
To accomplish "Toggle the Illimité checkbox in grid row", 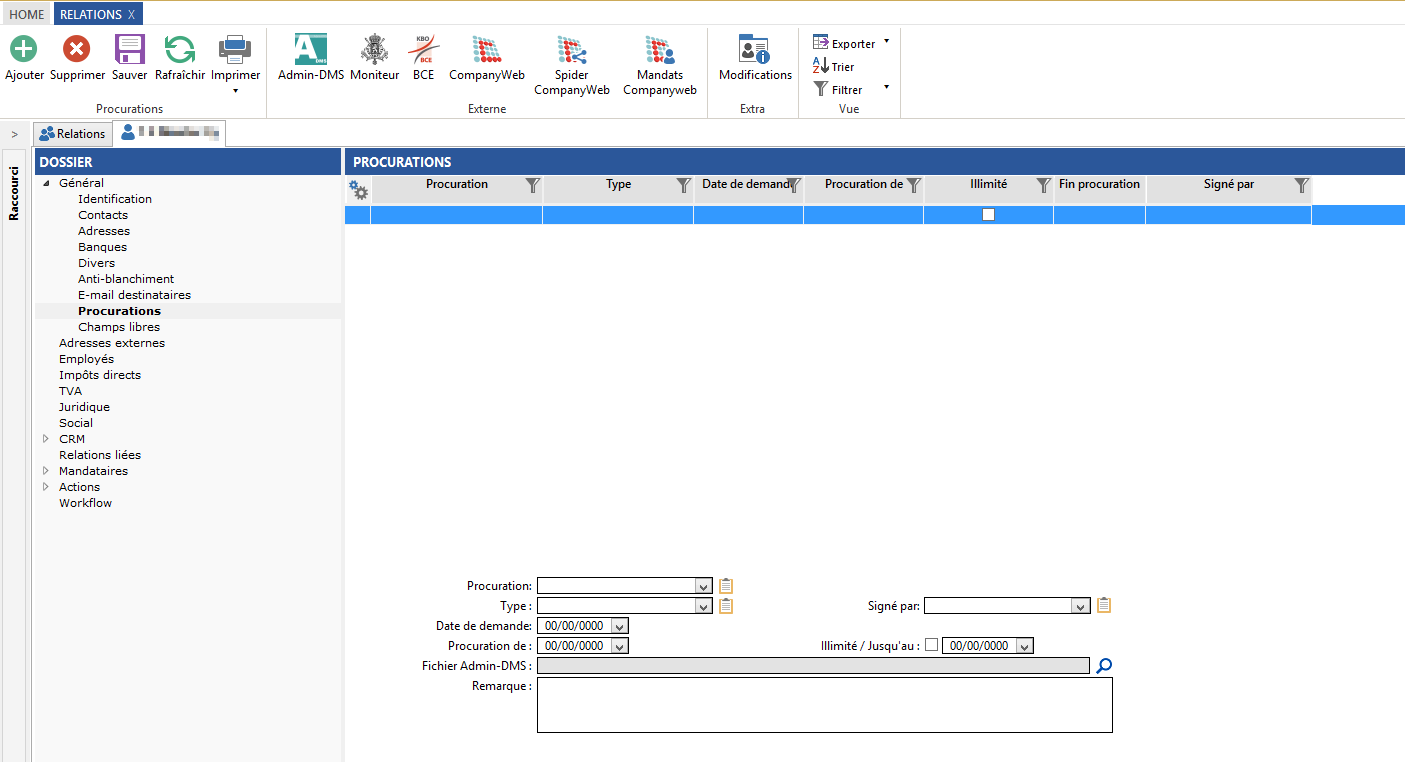I will pyautogui.click(x=988, y=214).
